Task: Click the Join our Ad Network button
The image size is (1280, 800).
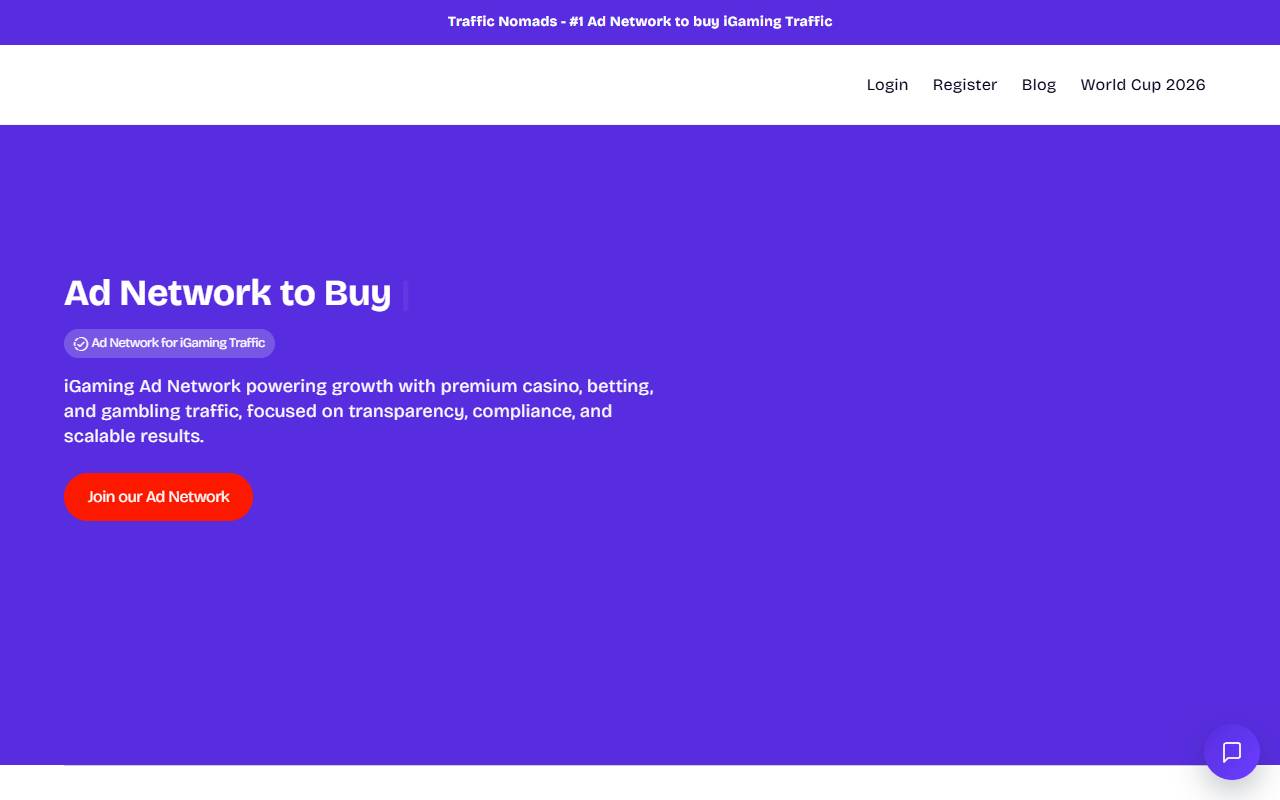Action: [158, 497]
